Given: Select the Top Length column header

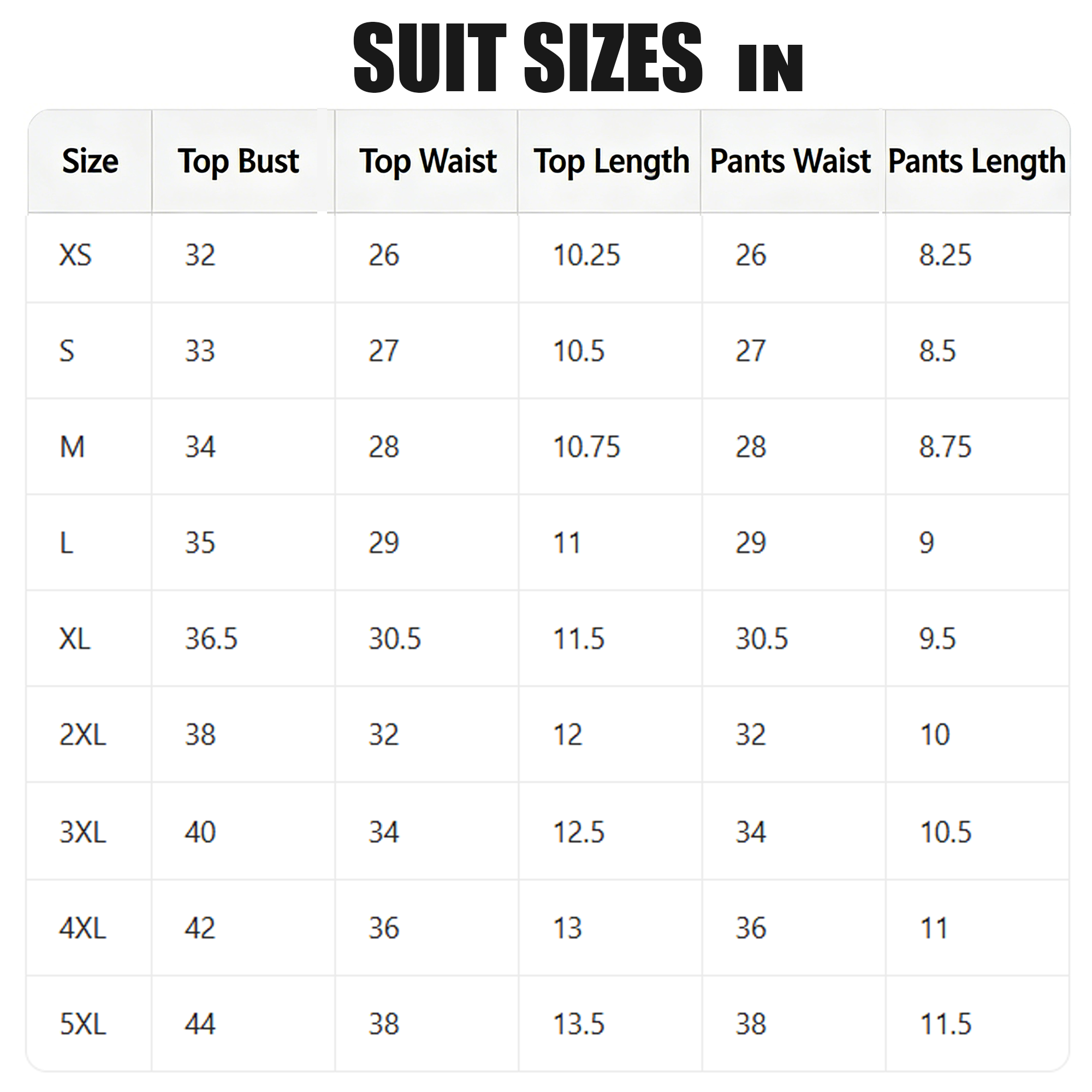Looking at the screenshot, I should pos(612,162).
